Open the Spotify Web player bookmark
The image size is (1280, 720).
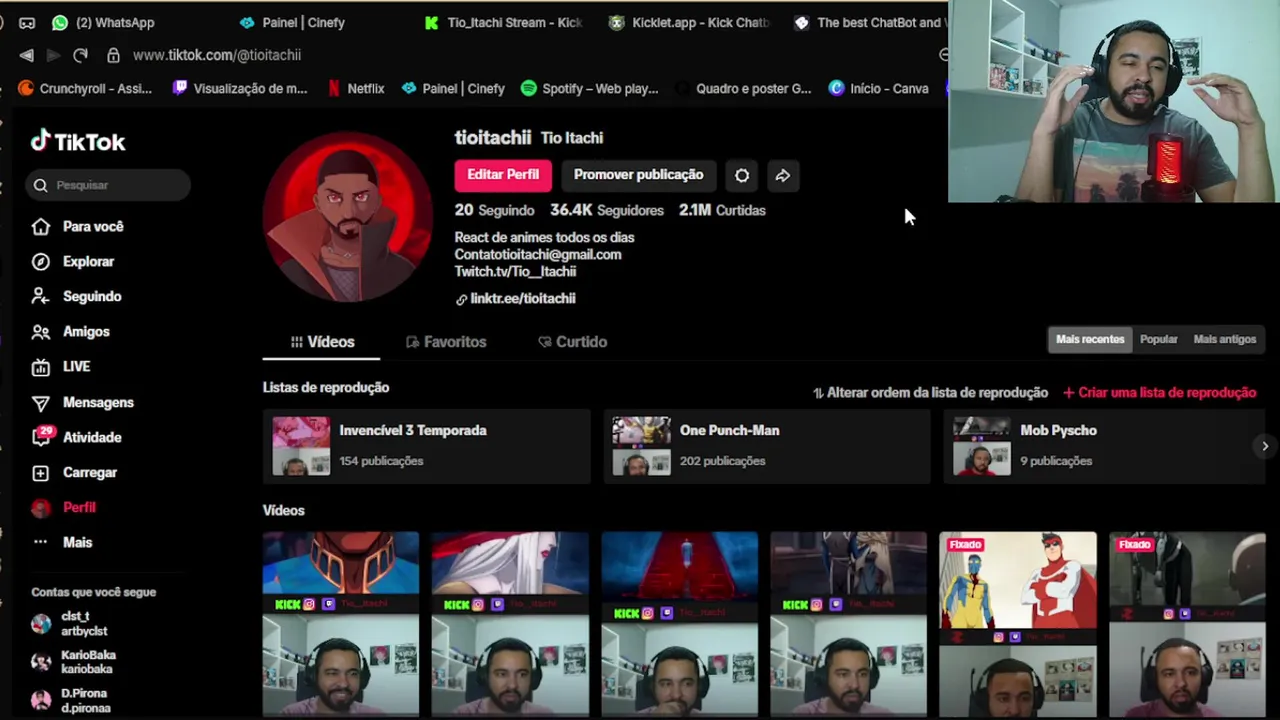pos(590,88)
